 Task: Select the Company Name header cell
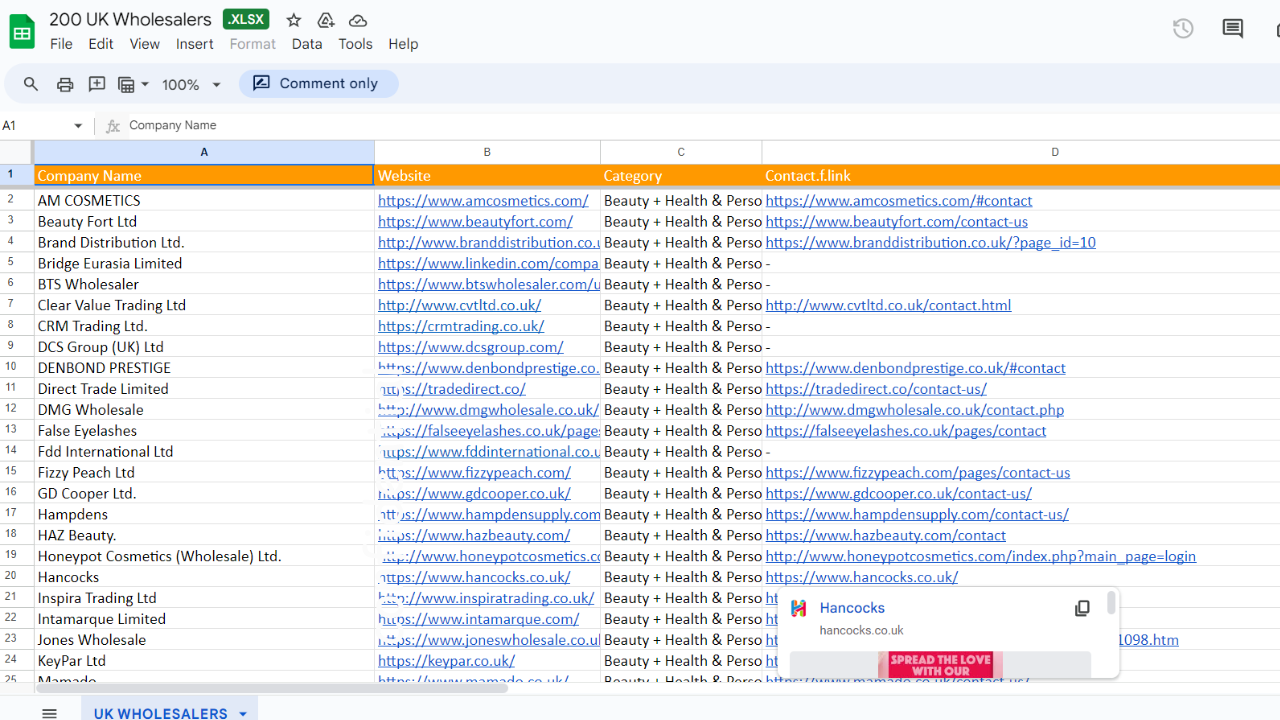(x=204, y=176)
